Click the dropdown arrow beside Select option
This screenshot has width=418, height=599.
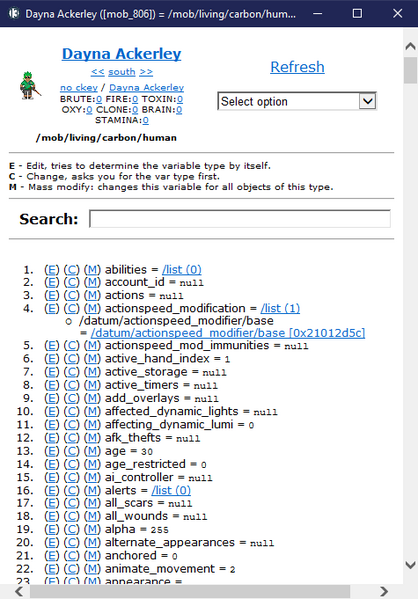pos(367,101)
